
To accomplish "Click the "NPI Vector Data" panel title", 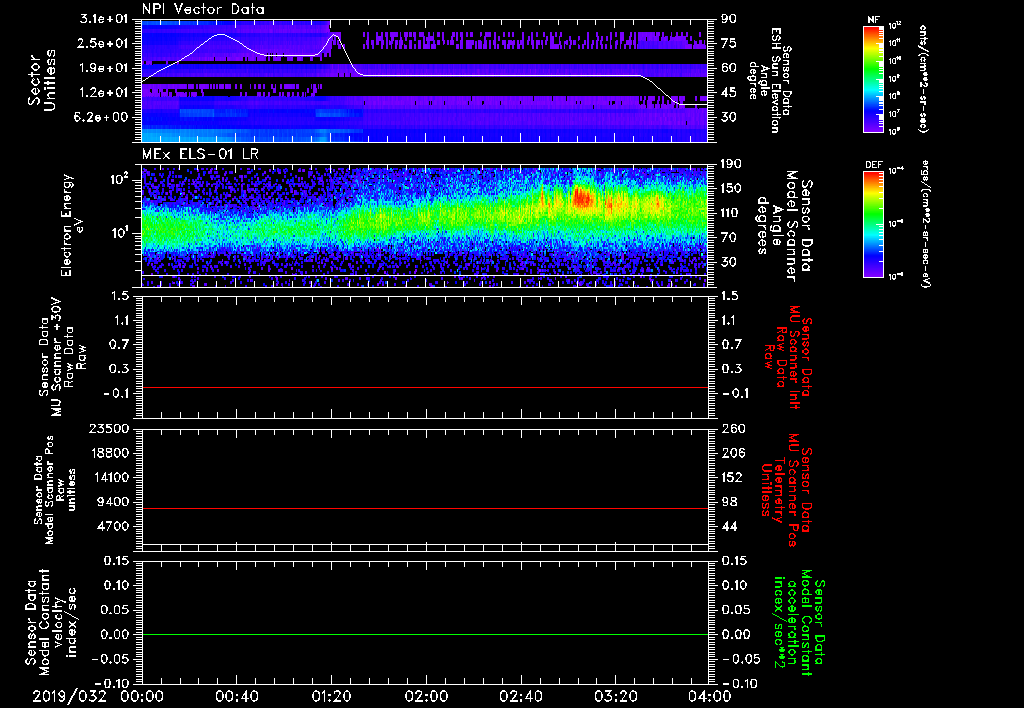I will [x=203, y=9].
